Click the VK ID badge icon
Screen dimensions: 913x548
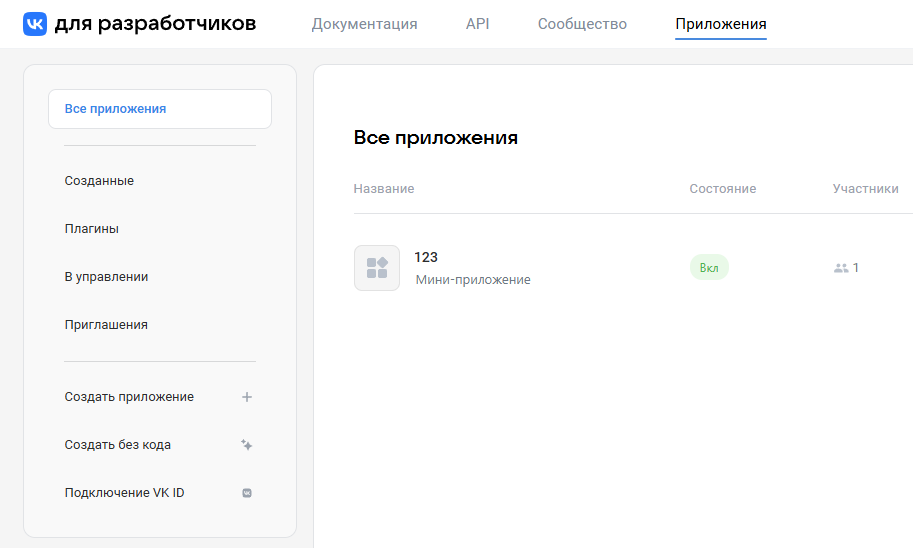(247, 493)
